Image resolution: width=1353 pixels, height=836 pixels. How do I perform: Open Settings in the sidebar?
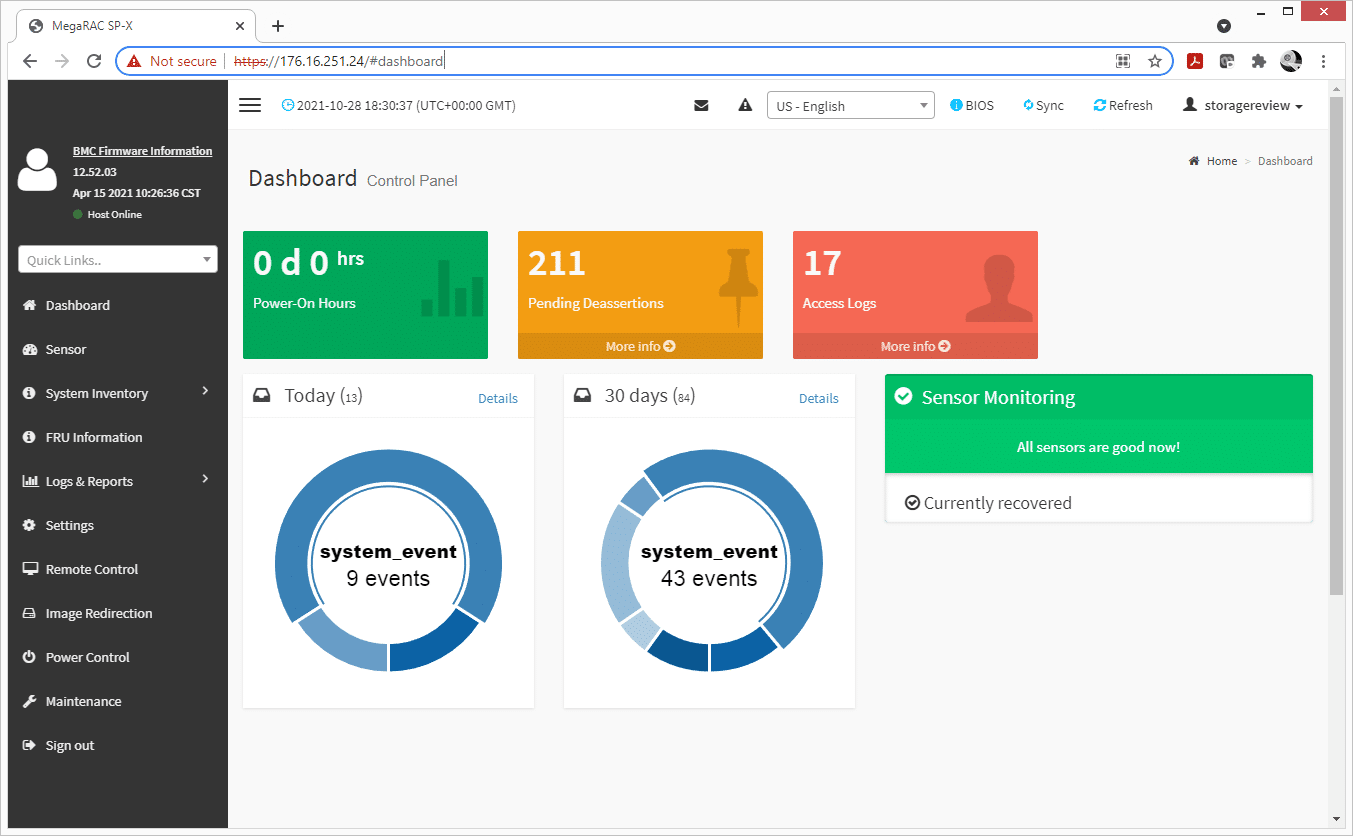(70, 525)
